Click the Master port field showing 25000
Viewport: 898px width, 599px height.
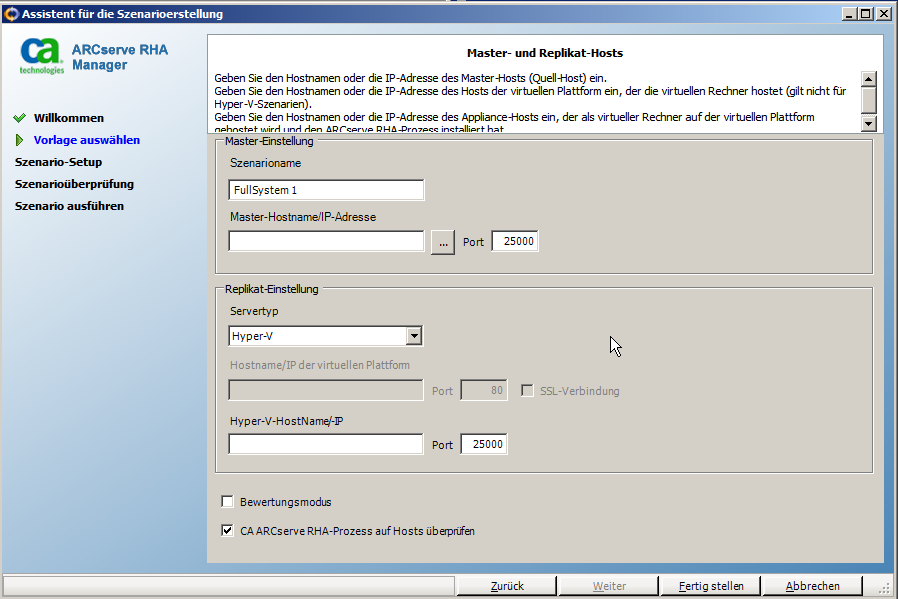515,241
